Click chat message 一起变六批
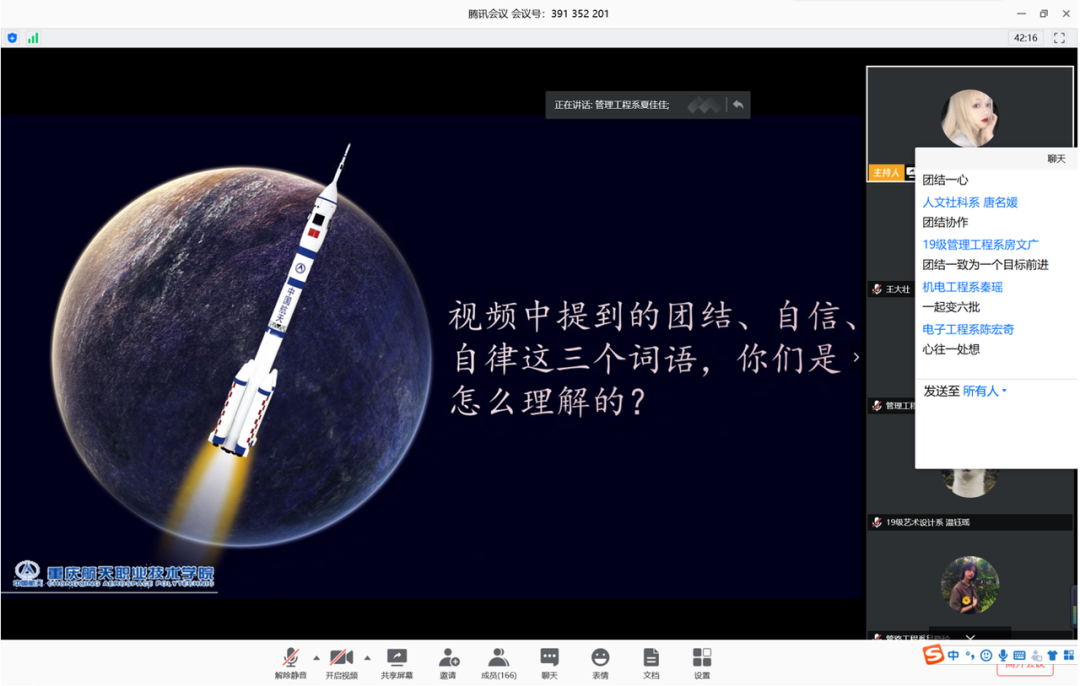 pyautogui.click(x=951, y=307)
